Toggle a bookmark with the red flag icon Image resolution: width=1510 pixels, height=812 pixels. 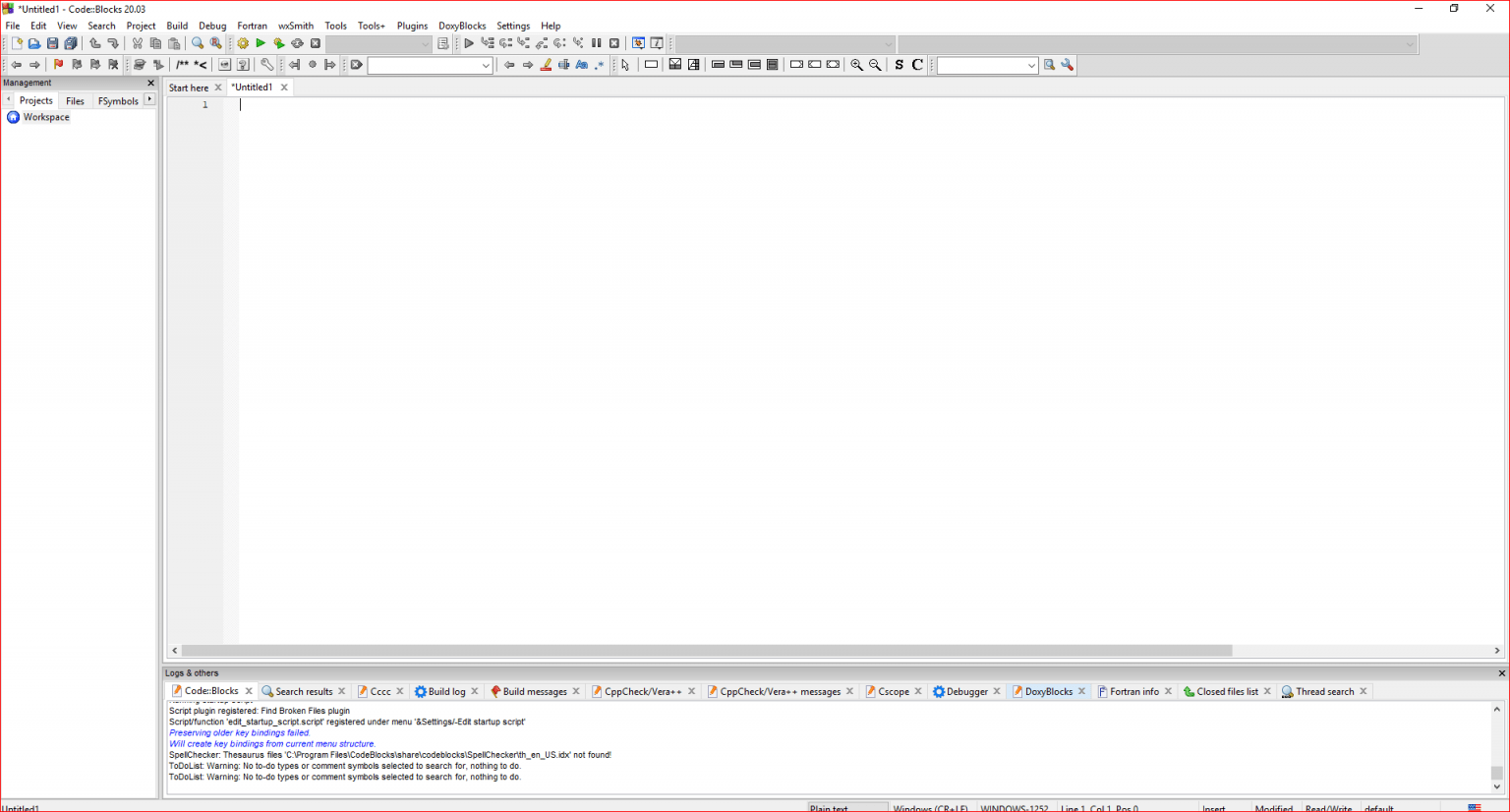[58, 65]
